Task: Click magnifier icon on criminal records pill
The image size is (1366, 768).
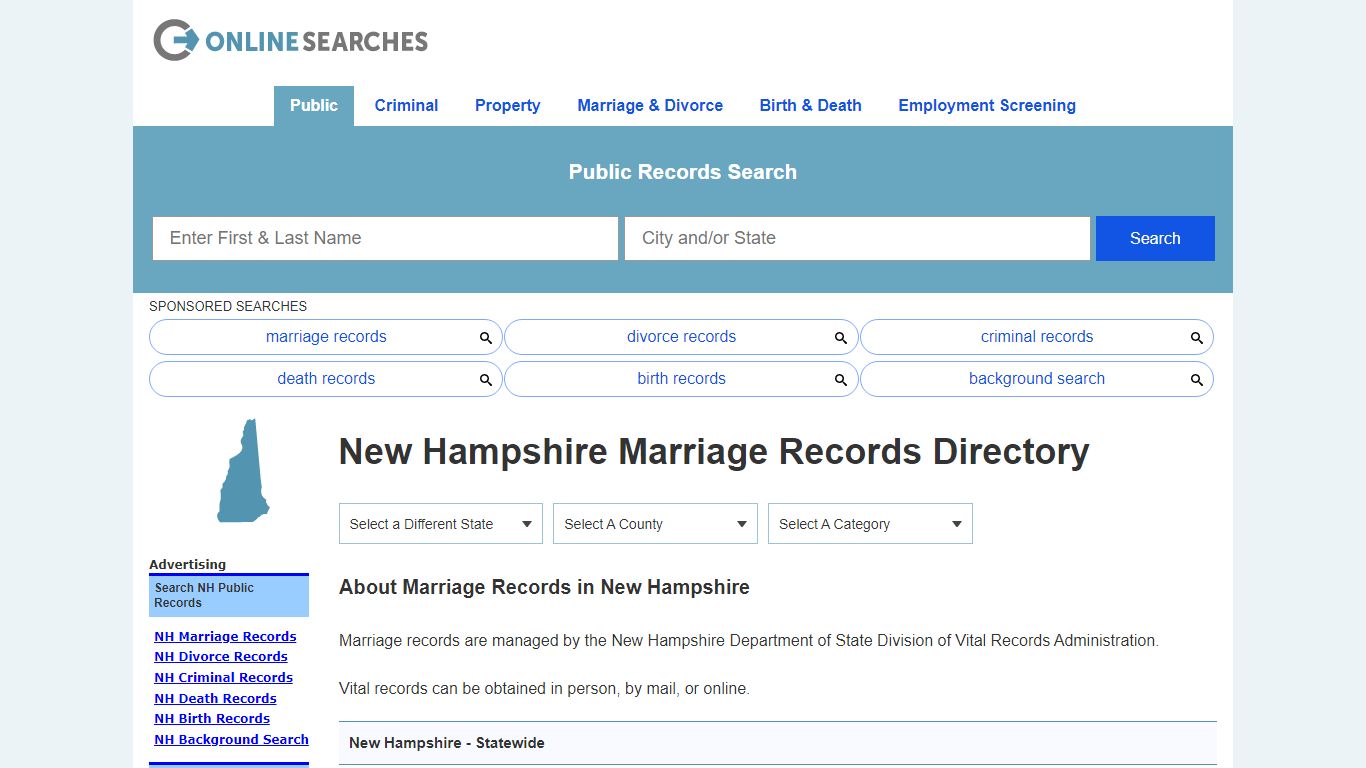Action: [x=1197, y=338]
